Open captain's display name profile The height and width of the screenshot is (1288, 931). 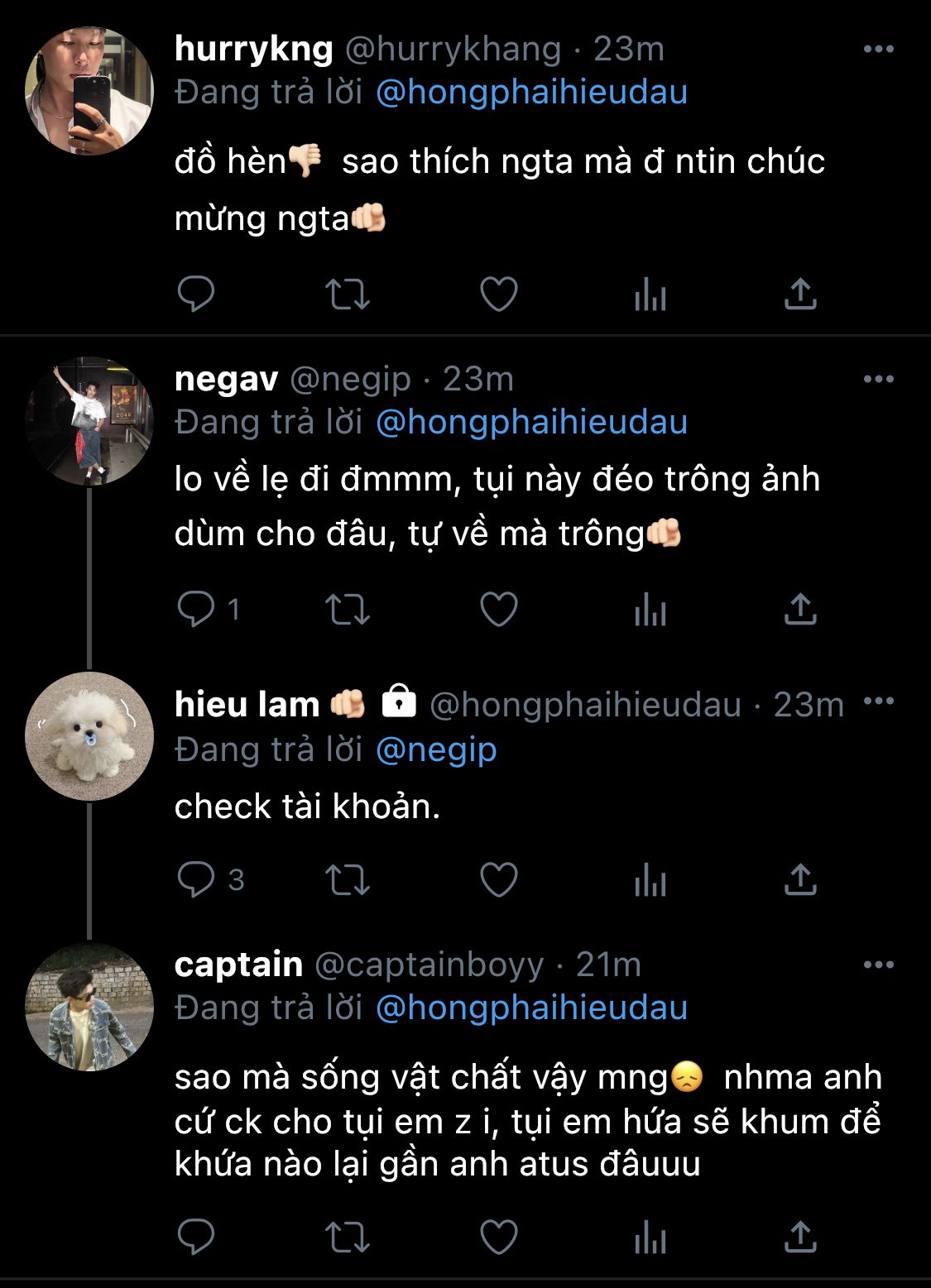[x=238, y=965]
